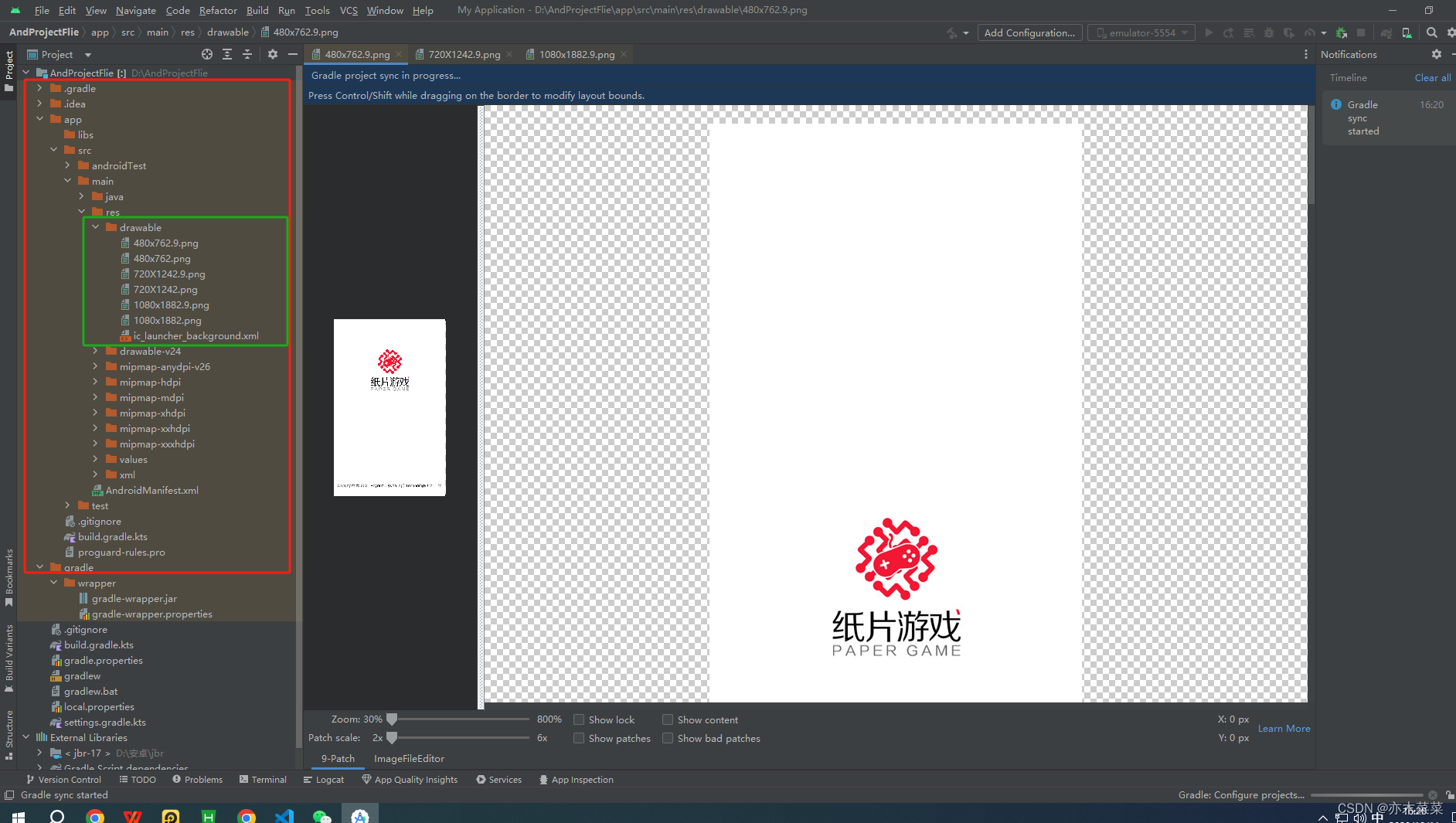Click the Add Configuration button

point(1029,32)
